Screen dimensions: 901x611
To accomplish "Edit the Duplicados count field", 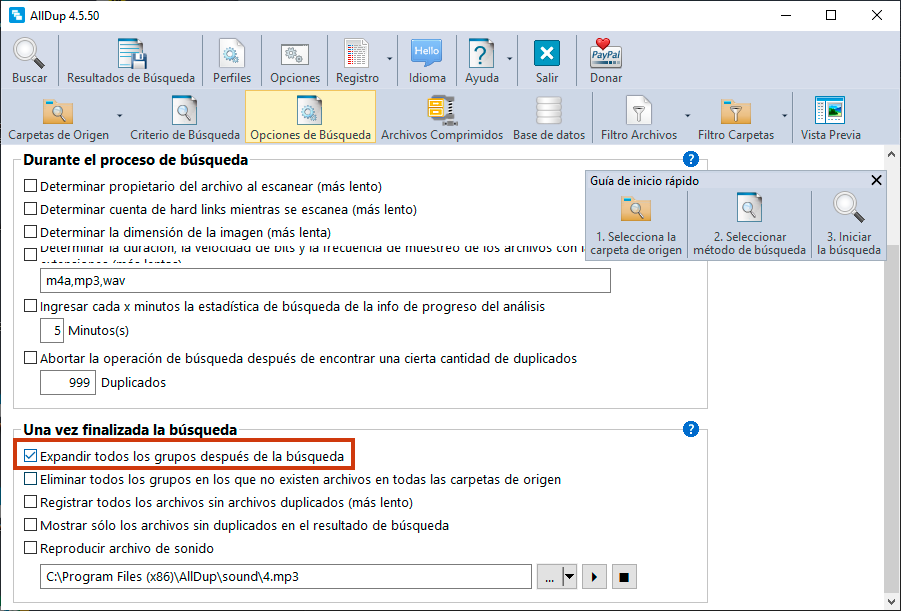I will 68,382.
